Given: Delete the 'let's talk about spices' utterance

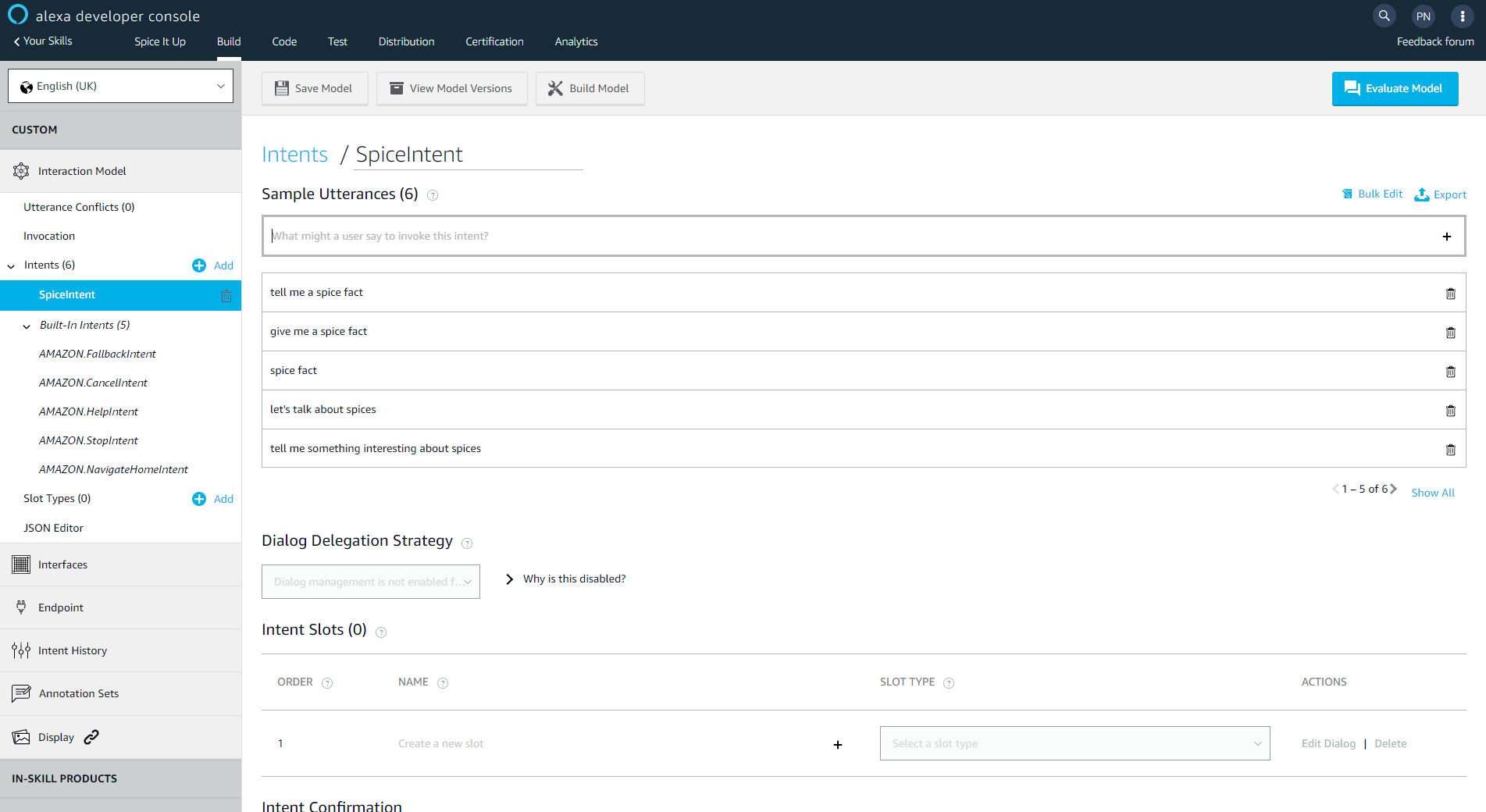Looking at the screenshot, I should point(1451,411).
